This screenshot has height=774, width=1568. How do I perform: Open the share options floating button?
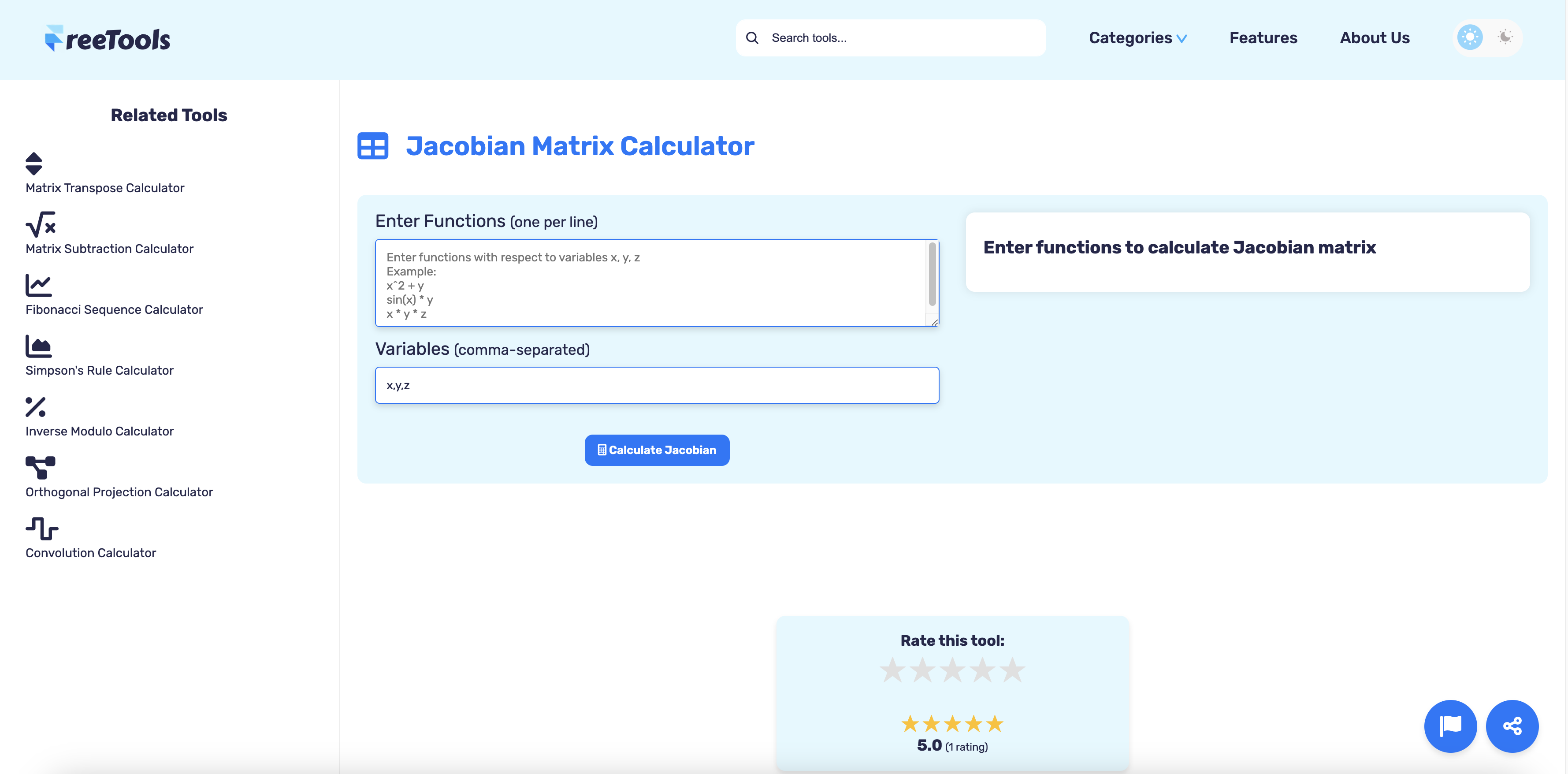(1512, 726)
